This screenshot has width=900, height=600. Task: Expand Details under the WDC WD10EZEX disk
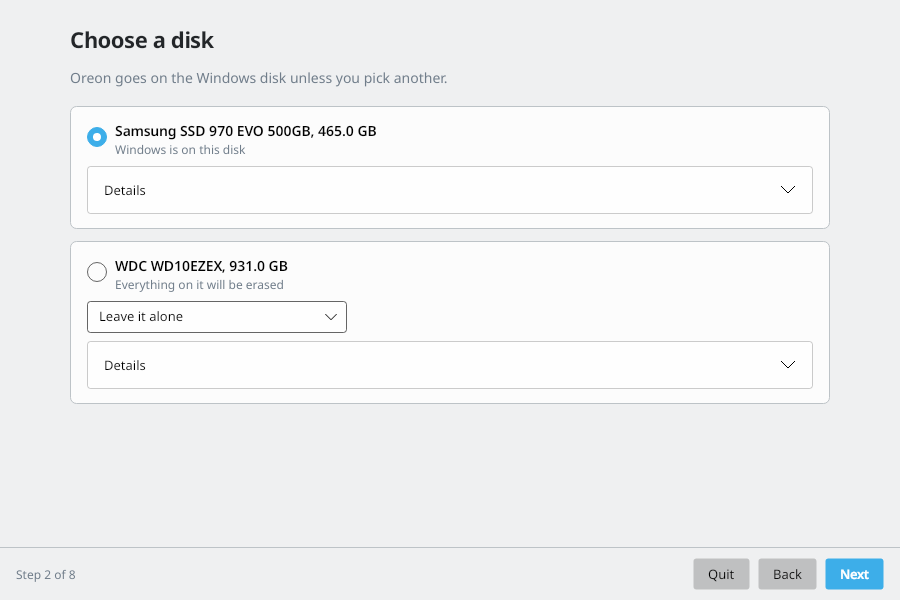449,365
